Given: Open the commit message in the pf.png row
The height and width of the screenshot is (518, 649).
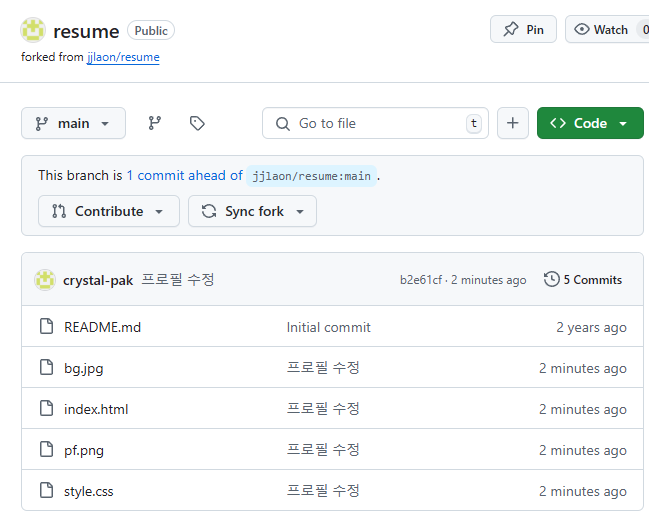Looking at the screenshot, I should [x=323, y=450].
